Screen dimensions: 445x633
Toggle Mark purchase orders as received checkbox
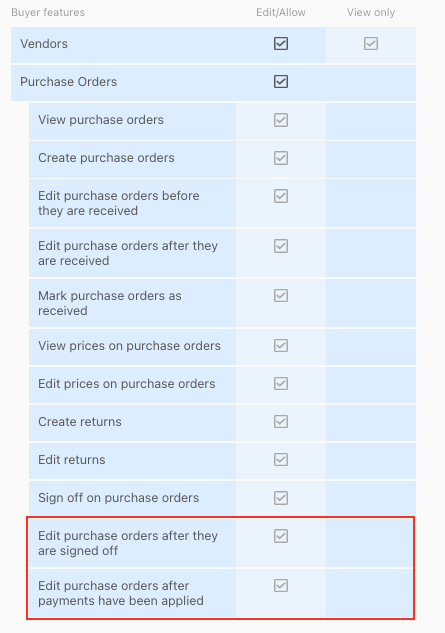coord(281,296)
